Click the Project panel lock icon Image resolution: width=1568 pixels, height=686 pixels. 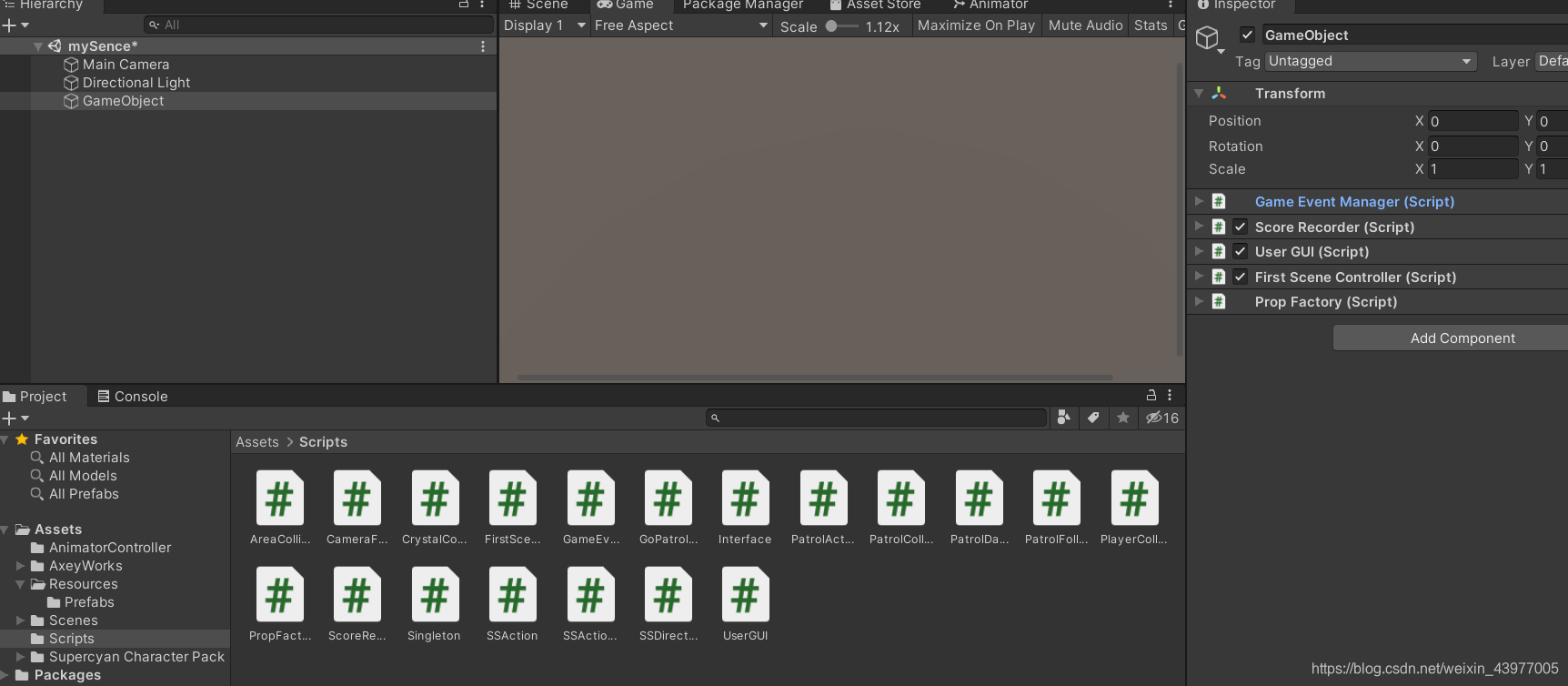point(1151,395)
